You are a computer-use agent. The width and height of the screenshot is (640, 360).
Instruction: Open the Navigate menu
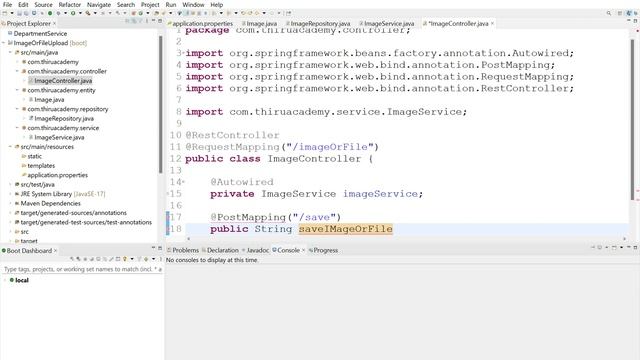pos(99,4)
